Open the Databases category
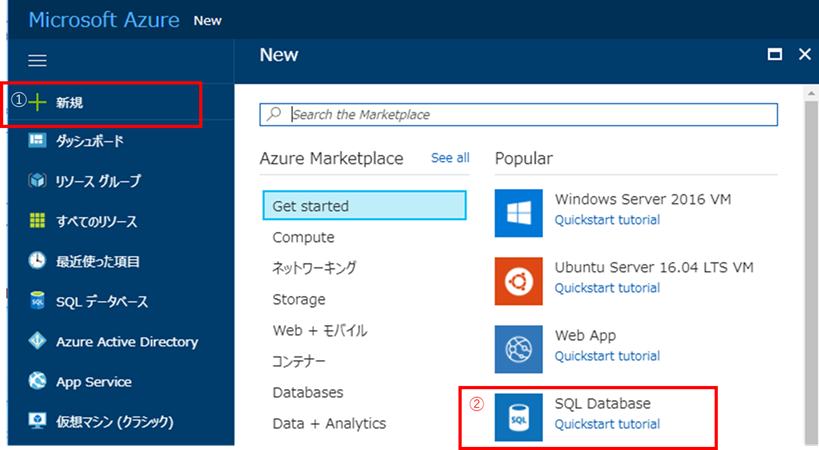 coord(308,392)
